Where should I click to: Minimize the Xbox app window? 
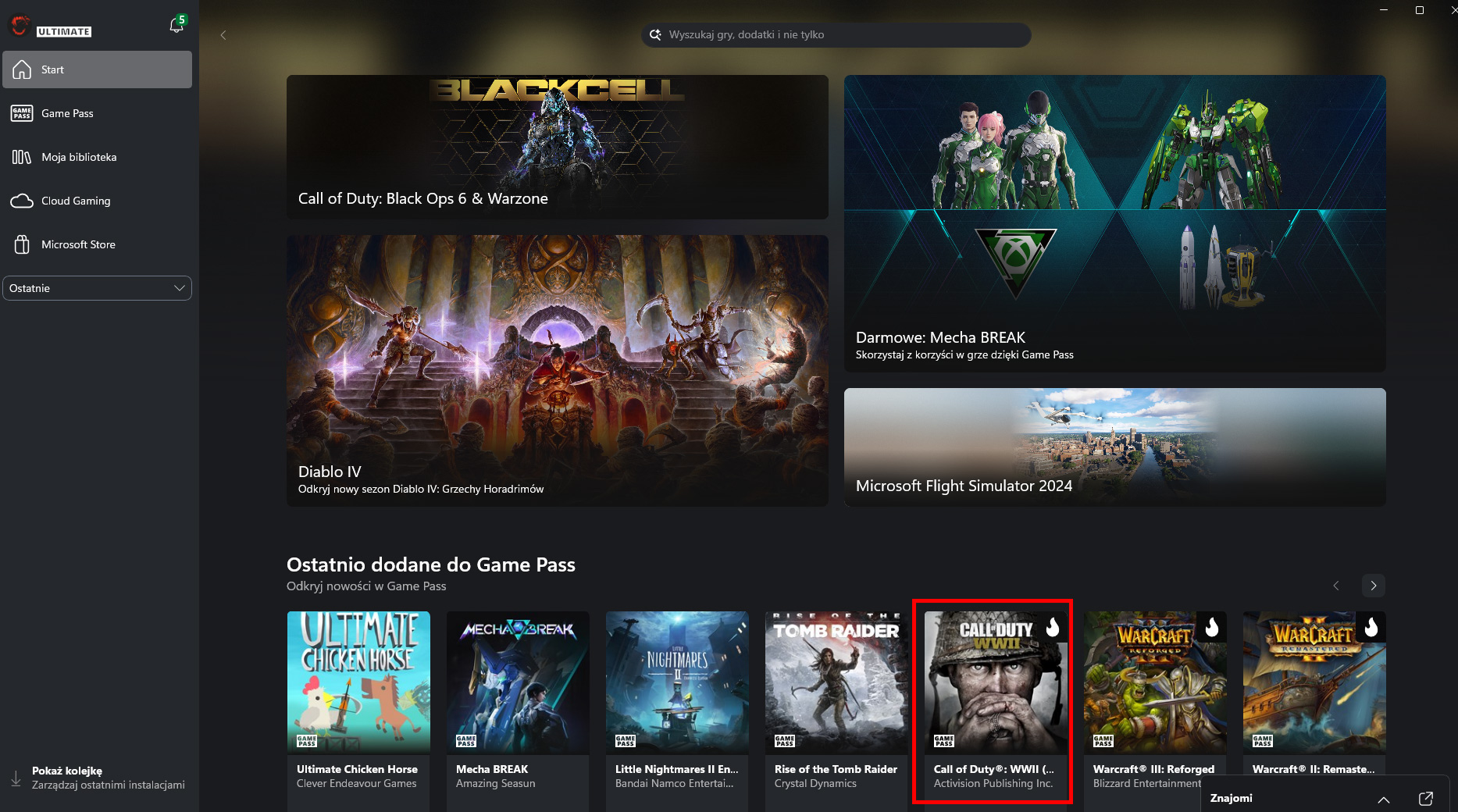coord(1384,9)
